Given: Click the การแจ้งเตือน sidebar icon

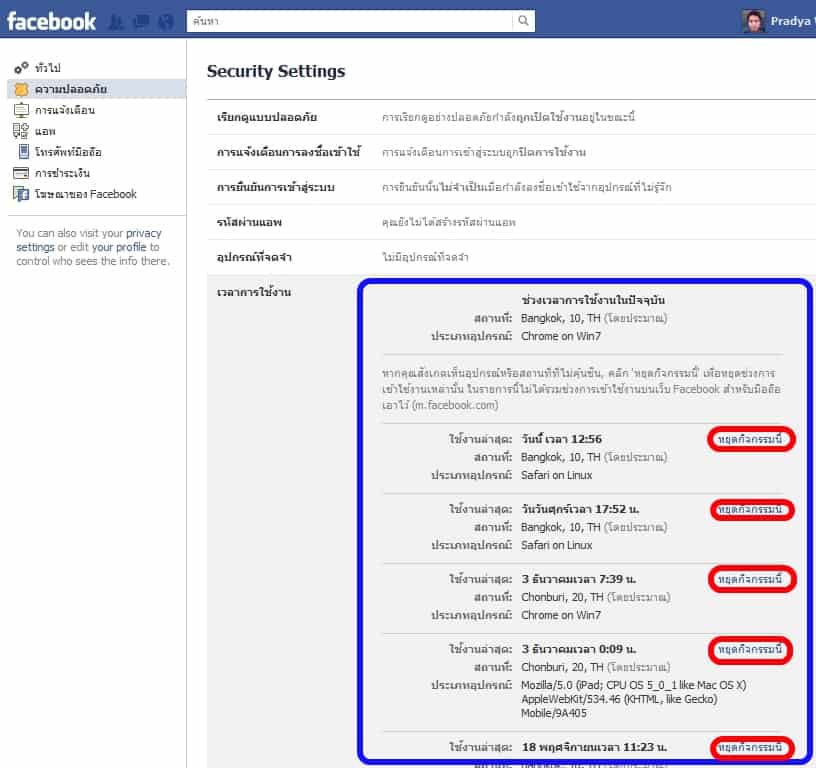Looking at the screenshot, I should (x=21, y=110).
